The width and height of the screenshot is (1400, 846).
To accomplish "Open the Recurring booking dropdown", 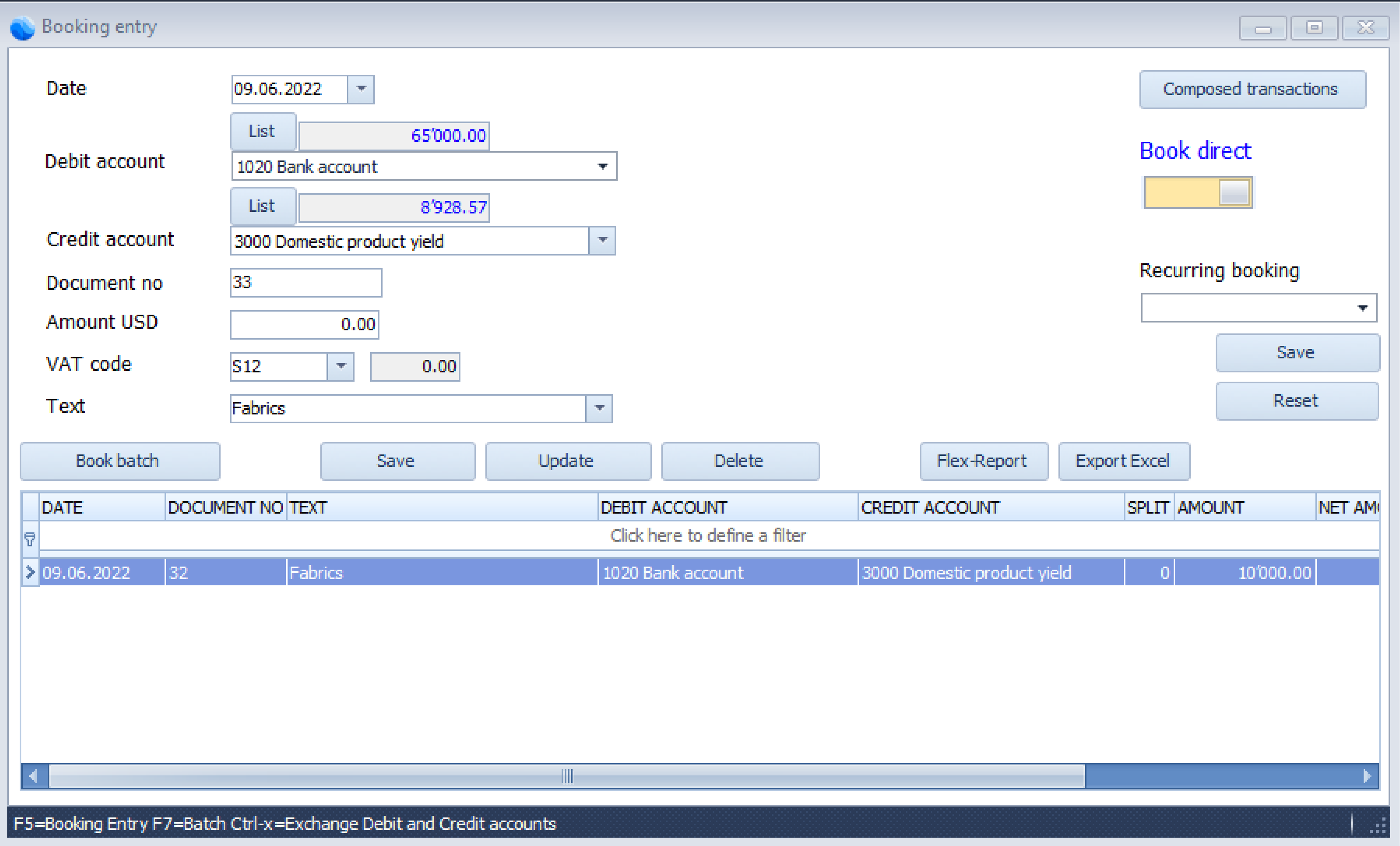I will click(1363, 307).
